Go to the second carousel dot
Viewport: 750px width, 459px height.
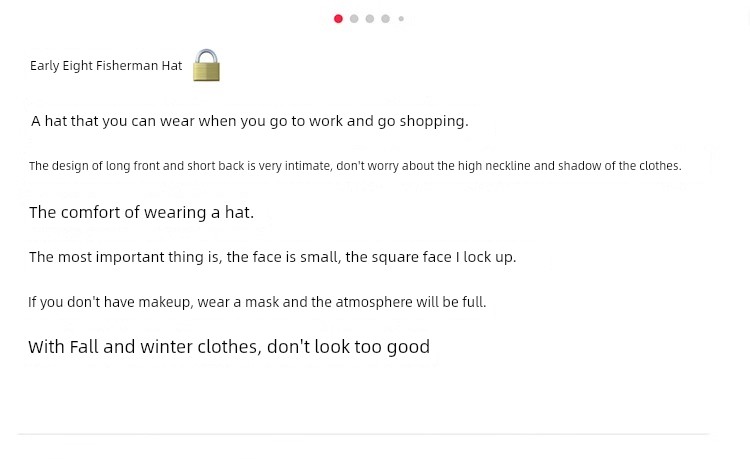click(x=354, y=19)
